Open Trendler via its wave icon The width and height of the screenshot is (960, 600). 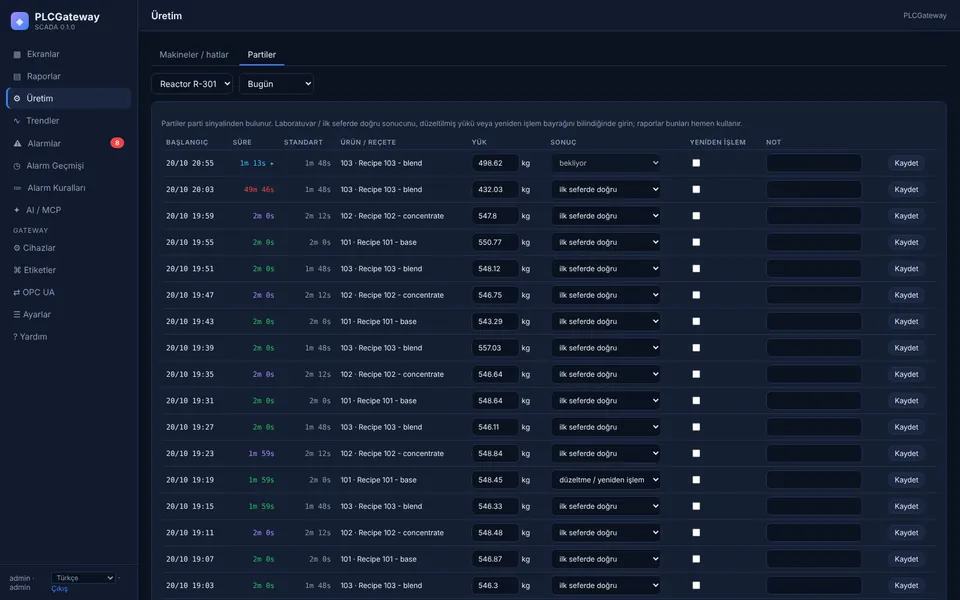click(17, 121)
